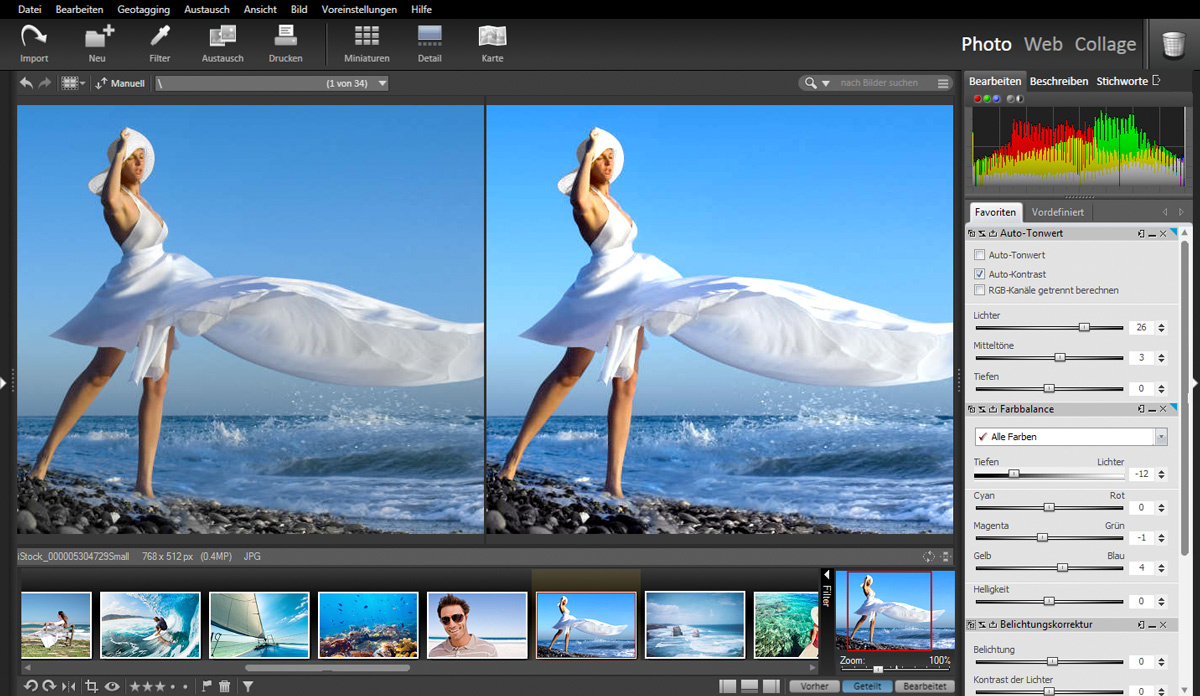The height and width of the screenshot is (696, 1200).
Task: Click the delete trash icon in bottom bar
Action: (x=225, y=686)
